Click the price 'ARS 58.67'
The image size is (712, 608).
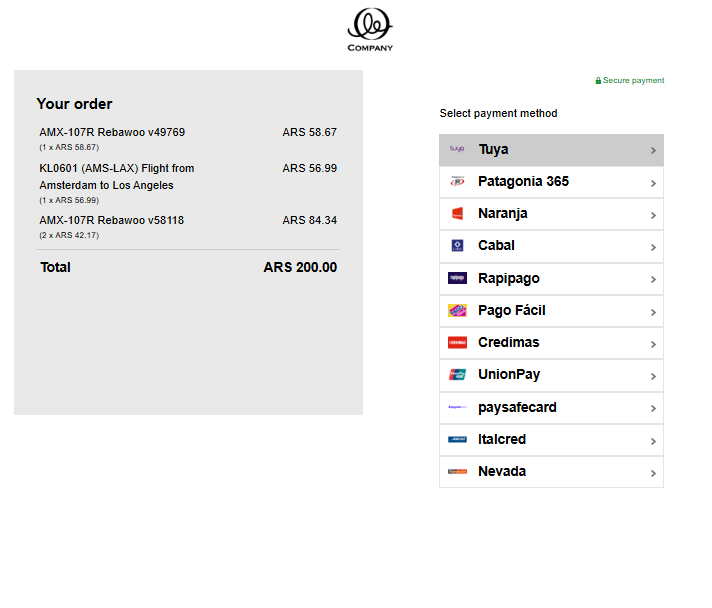(x=310, y=132)
